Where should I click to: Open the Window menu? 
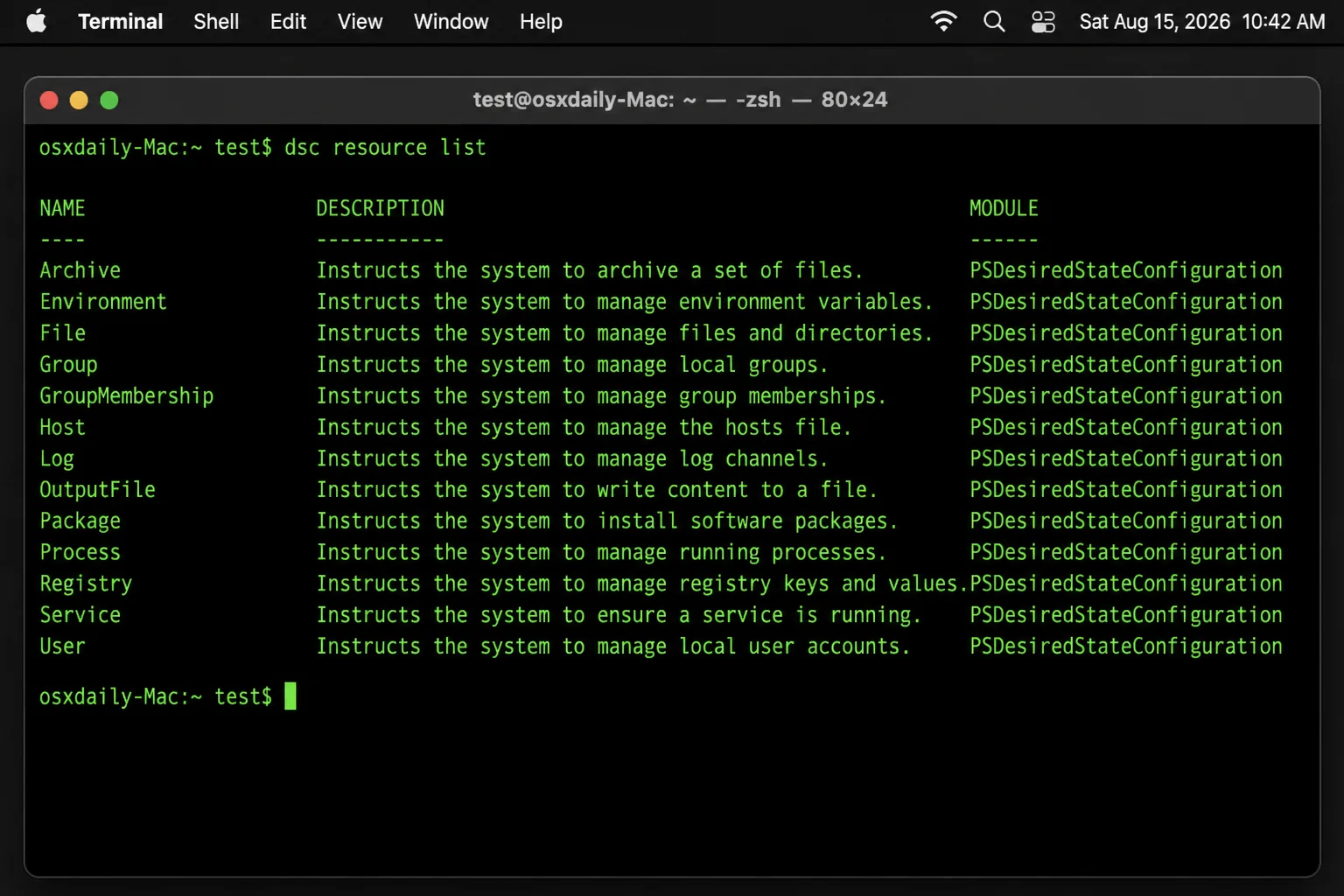pos(451,21)
